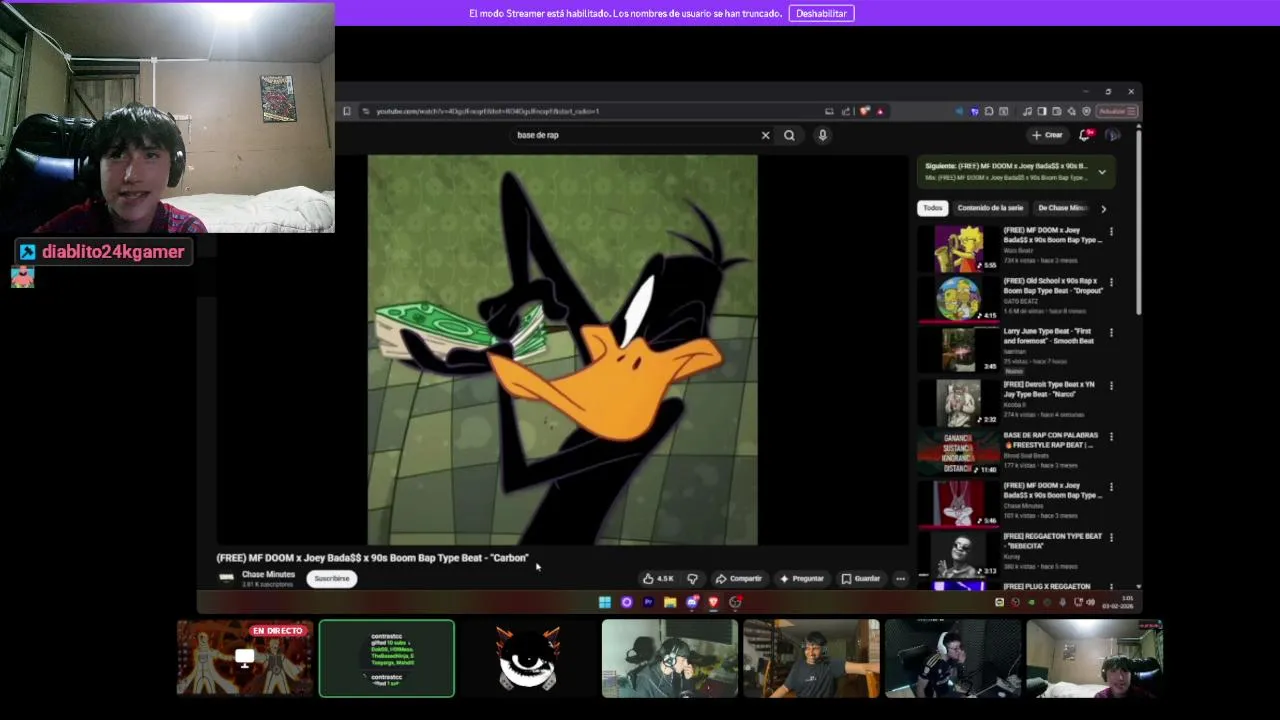The image size is (1280, 720).
Task: Open the Chase Minutes channel name
Action: click(268, 574)
